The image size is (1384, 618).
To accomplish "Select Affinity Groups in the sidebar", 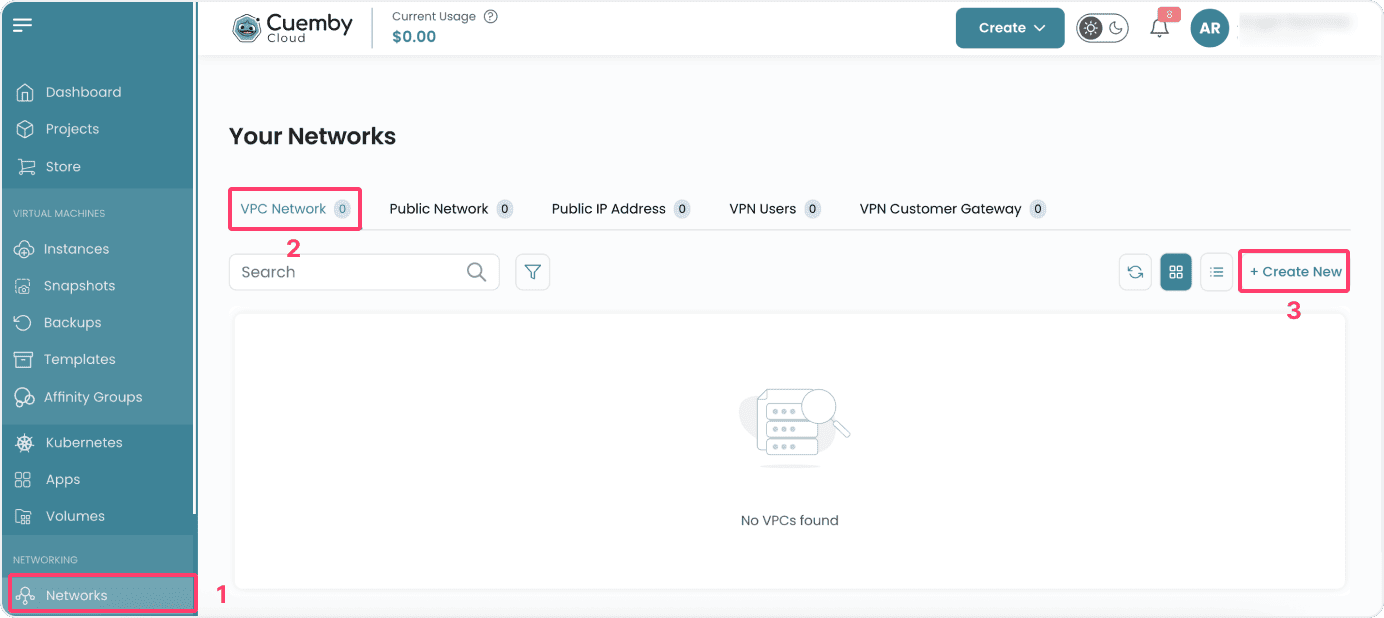I will pos(24,396).
